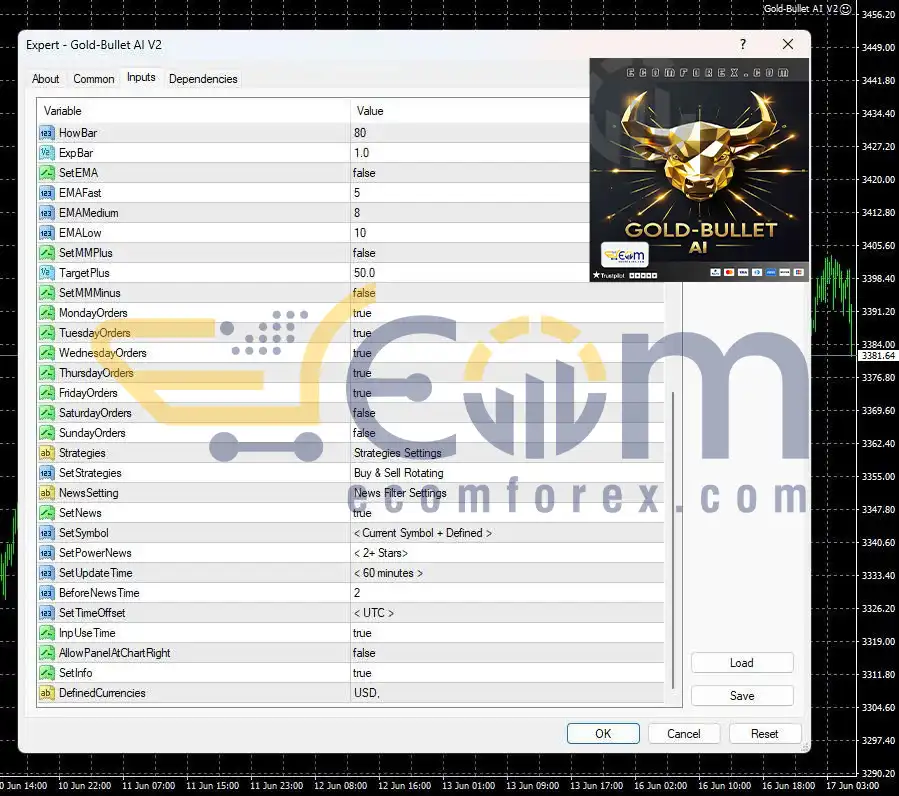The image size is (899, 796).
Task: Click the Reset button
Action: pyautogui.click(x=764, y=734)
